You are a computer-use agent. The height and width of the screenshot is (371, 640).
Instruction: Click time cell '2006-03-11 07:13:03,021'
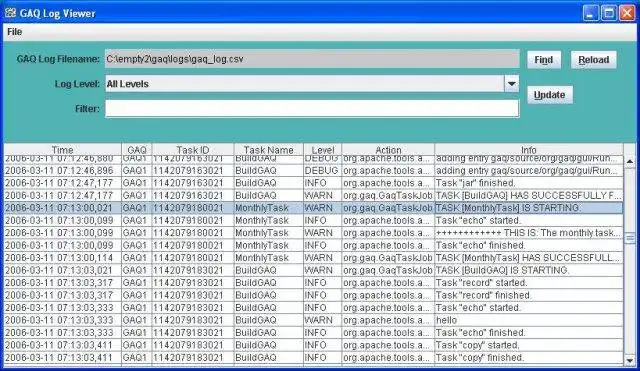pyautogui.click(x=62, y=270)
